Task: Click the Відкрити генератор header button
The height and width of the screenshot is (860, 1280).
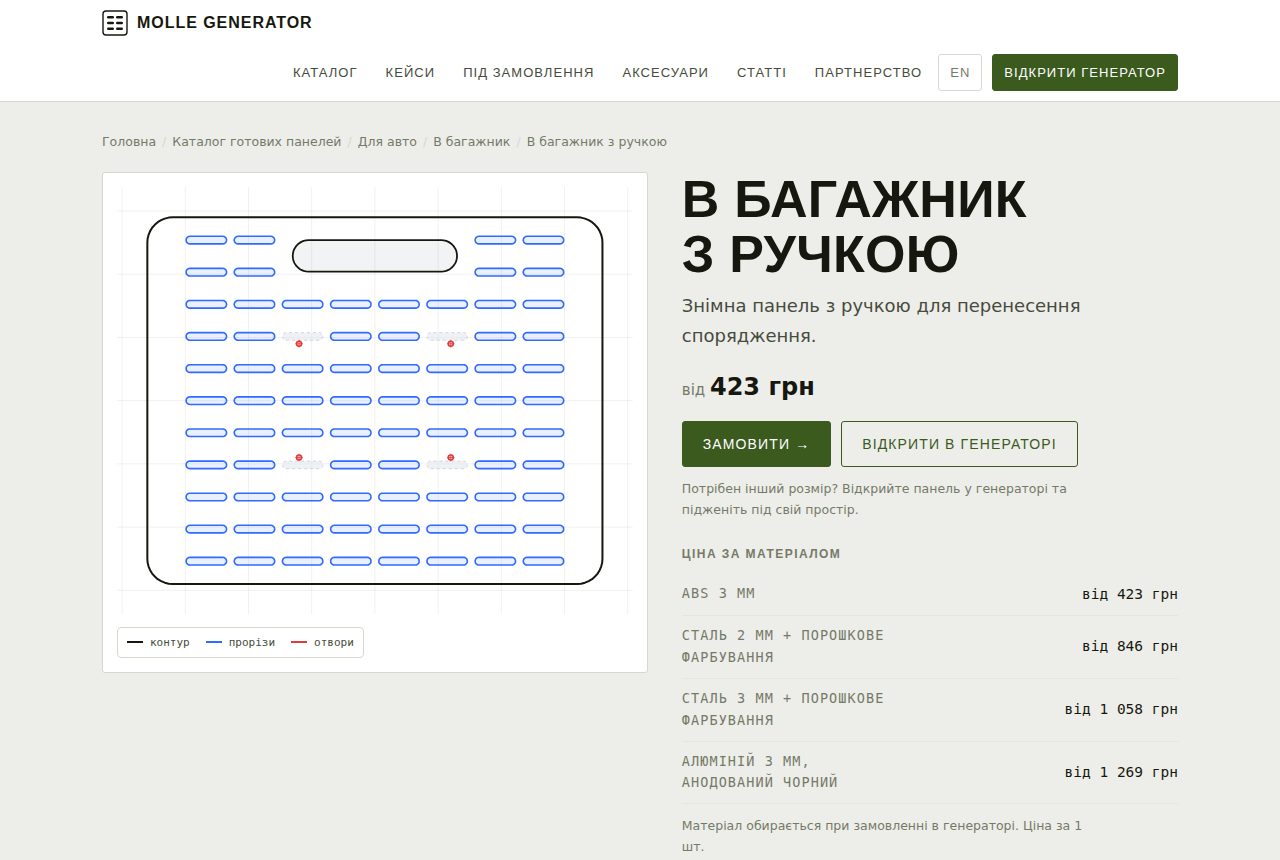Action: [1085, 73]
